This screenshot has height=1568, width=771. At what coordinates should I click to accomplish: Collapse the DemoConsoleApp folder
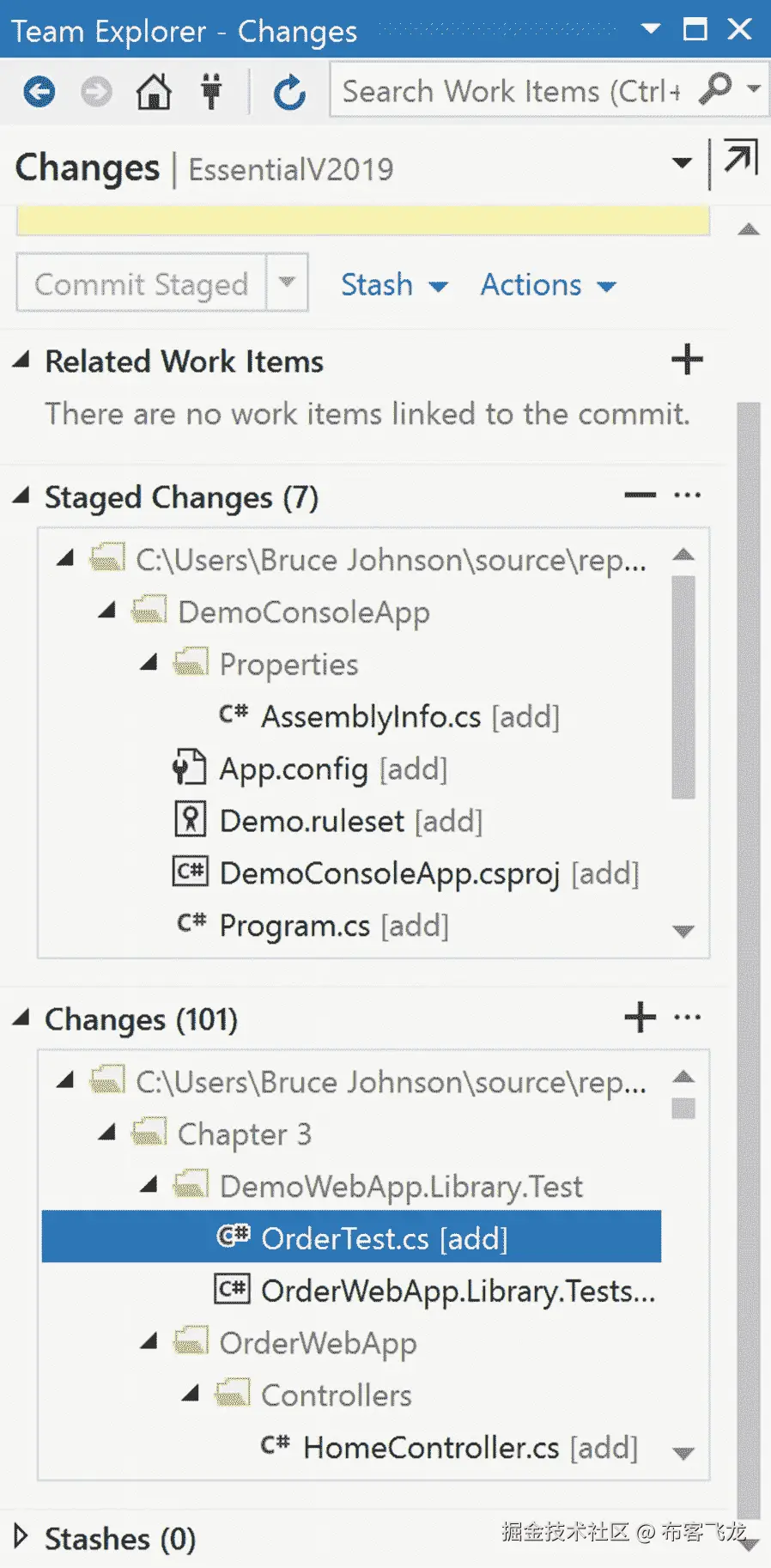[x=107, y=611]
